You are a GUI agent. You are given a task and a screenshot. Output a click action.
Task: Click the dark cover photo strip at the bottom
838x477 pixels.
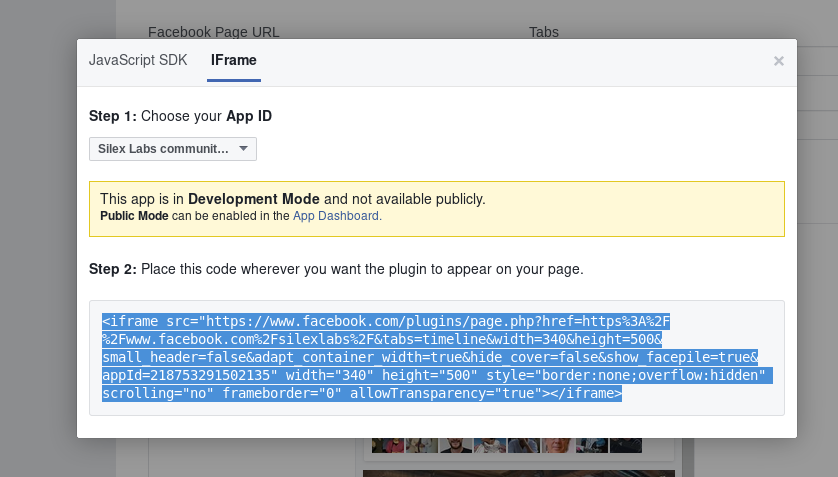[519, 474]
